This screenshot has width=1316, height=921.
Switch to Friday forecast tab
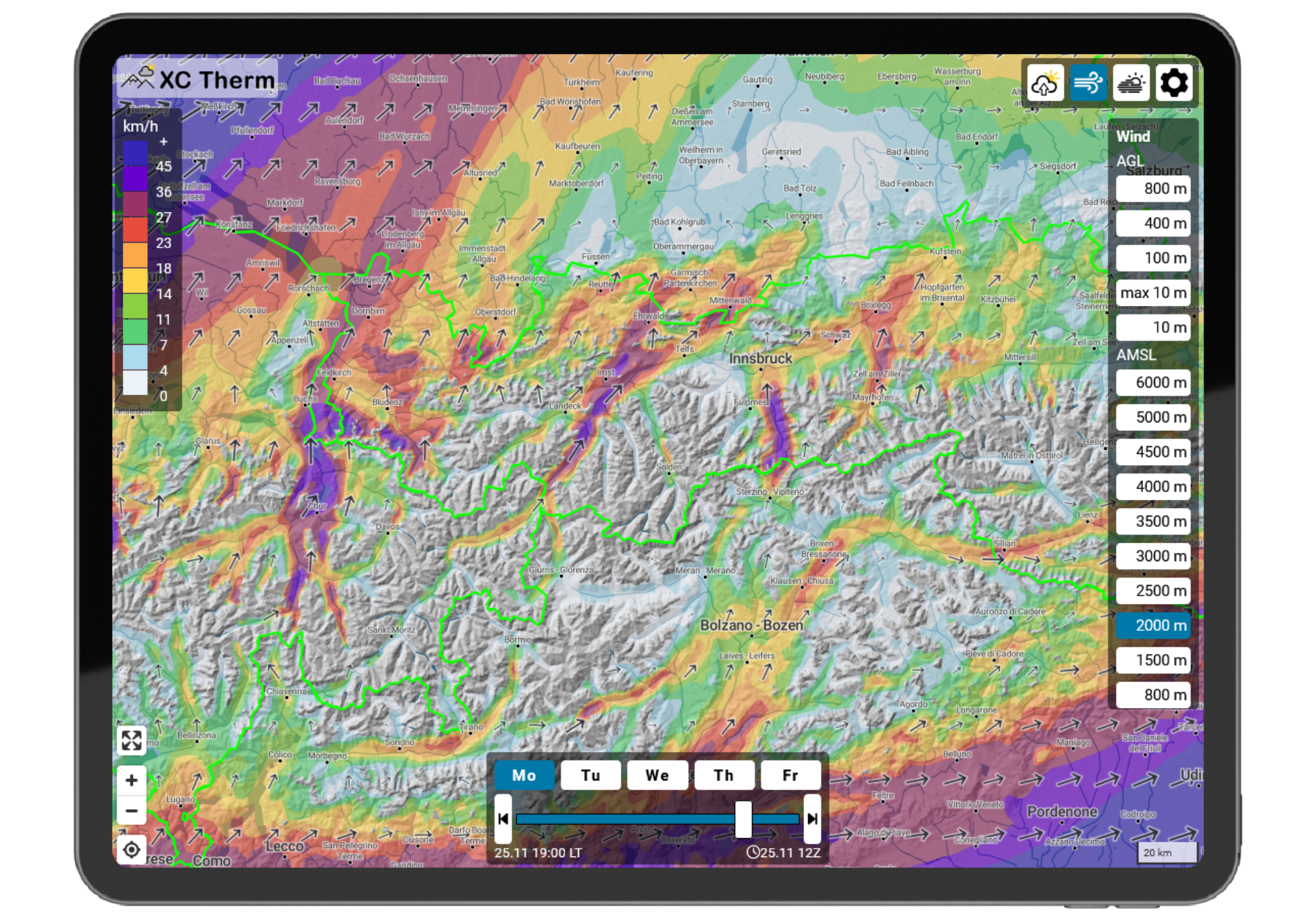click(790, 775)
